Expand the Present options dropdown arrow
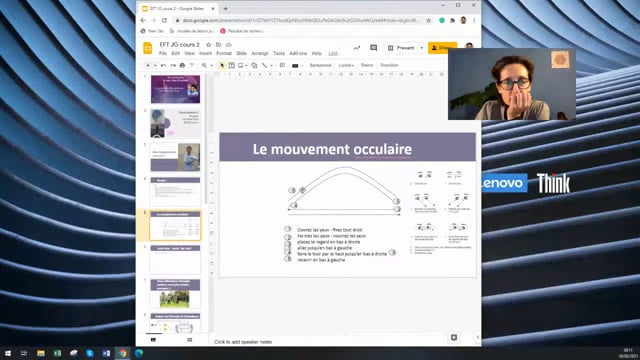 click(421, 48)
